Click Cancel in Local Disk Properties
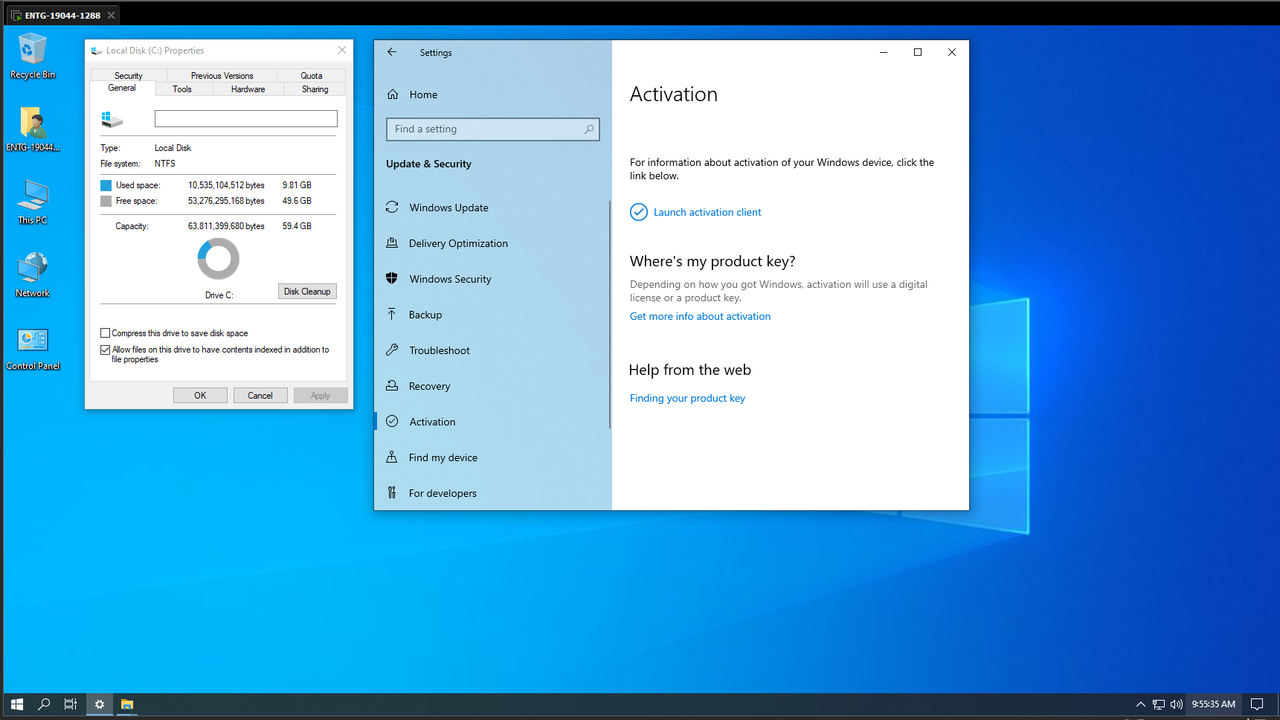This screenshot has width=1280, height=720. [x=260, y=395]
